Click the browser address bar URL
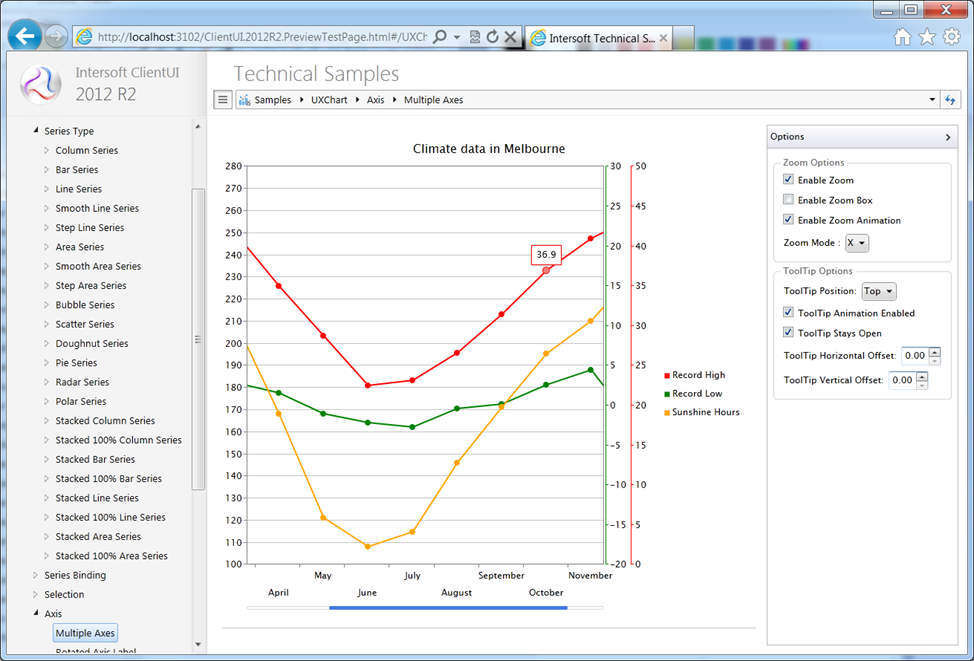 tap(262, 37)
